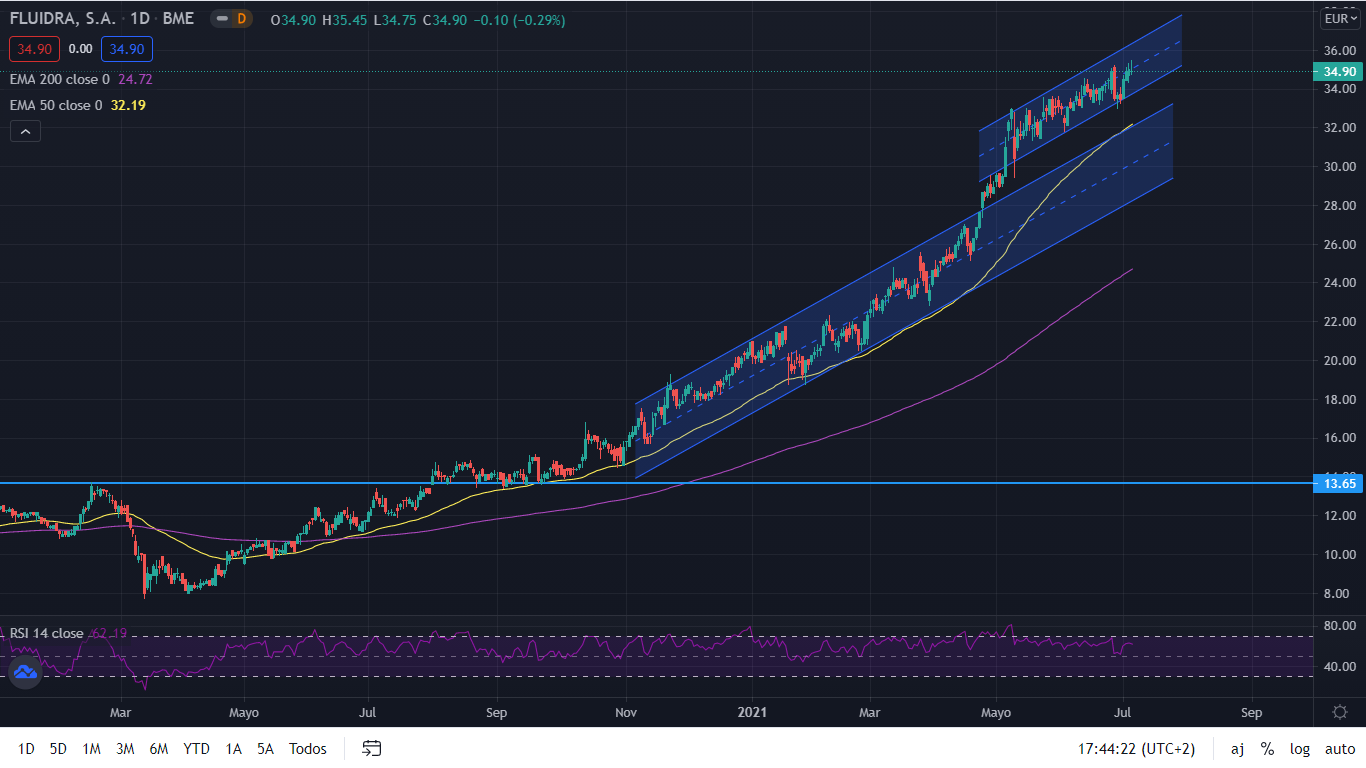Click the go-to-date calendar icon
This screenshot has width=1366, height=768.
pos(372,748)
